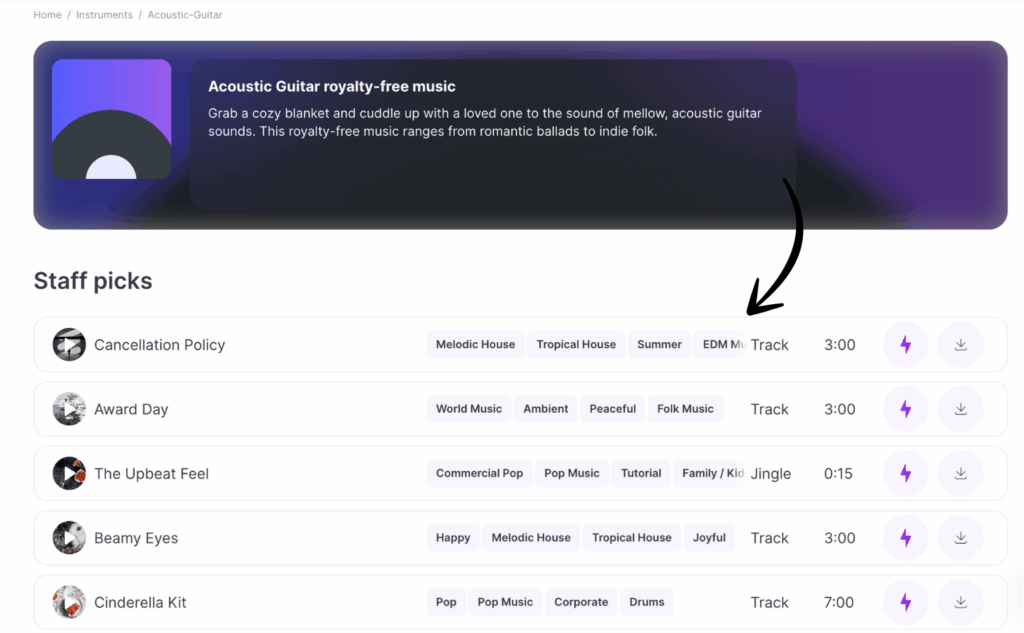Click lightning bolt icon for Cancellation Policy

905,345
